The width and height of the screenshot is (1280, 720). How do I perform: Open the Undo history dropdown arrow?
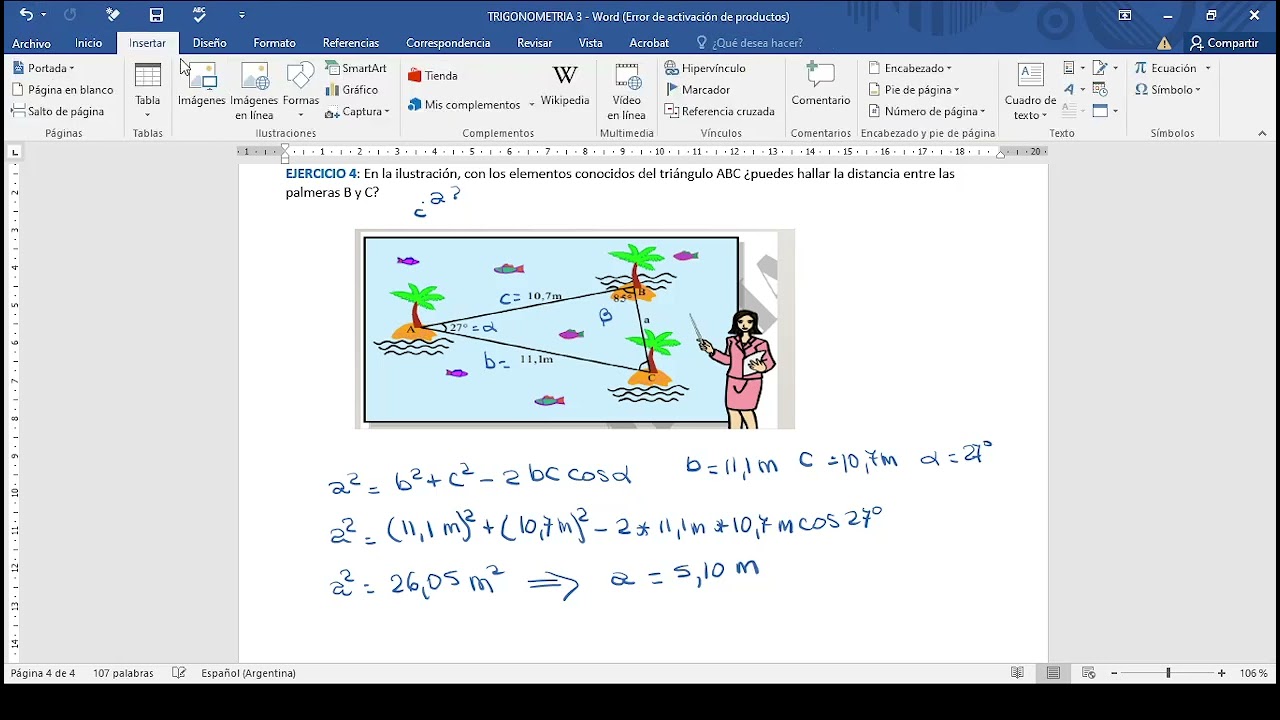click(x=44, y=16)
